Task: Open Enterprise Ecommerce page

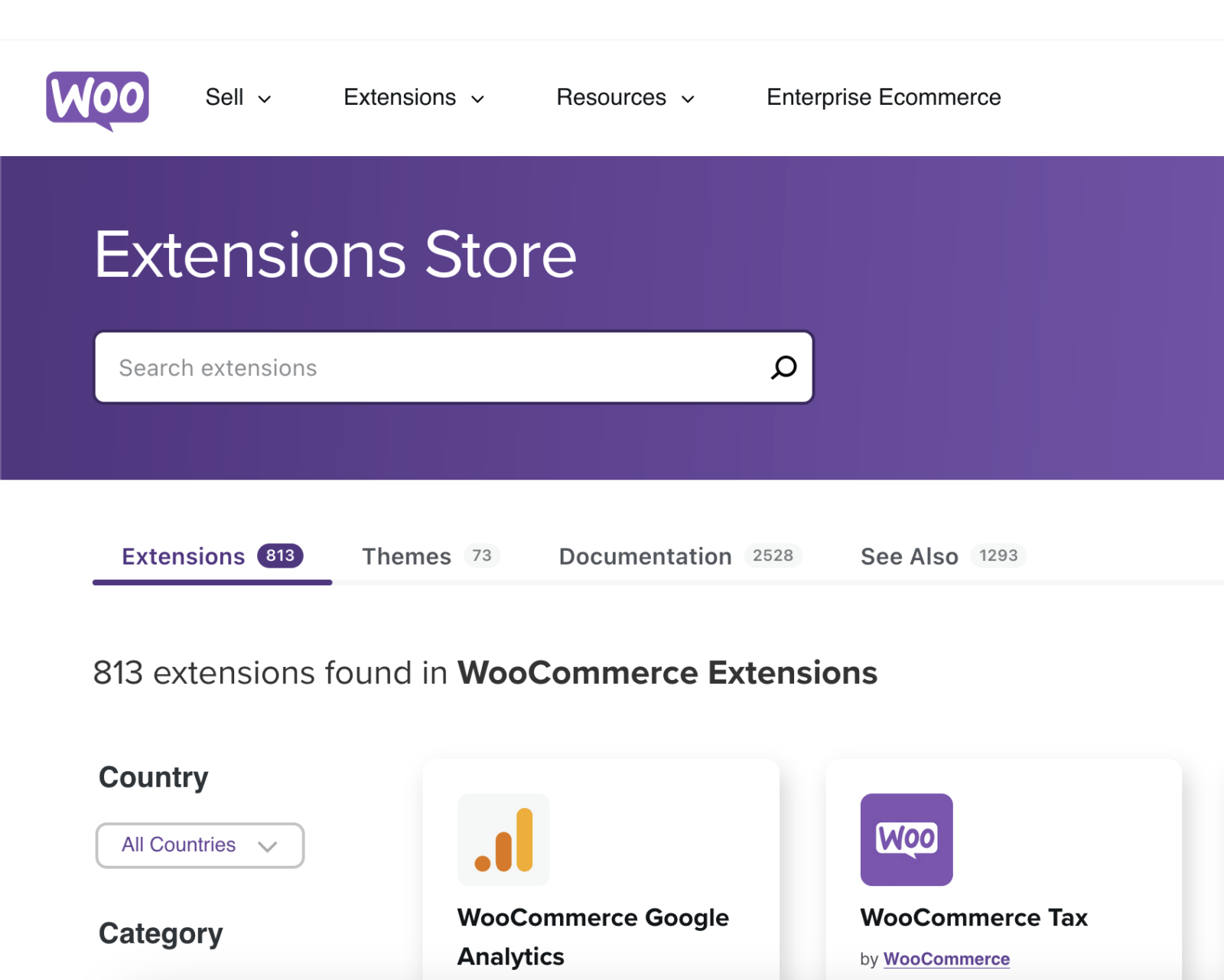Action: [x=884, y=98]
